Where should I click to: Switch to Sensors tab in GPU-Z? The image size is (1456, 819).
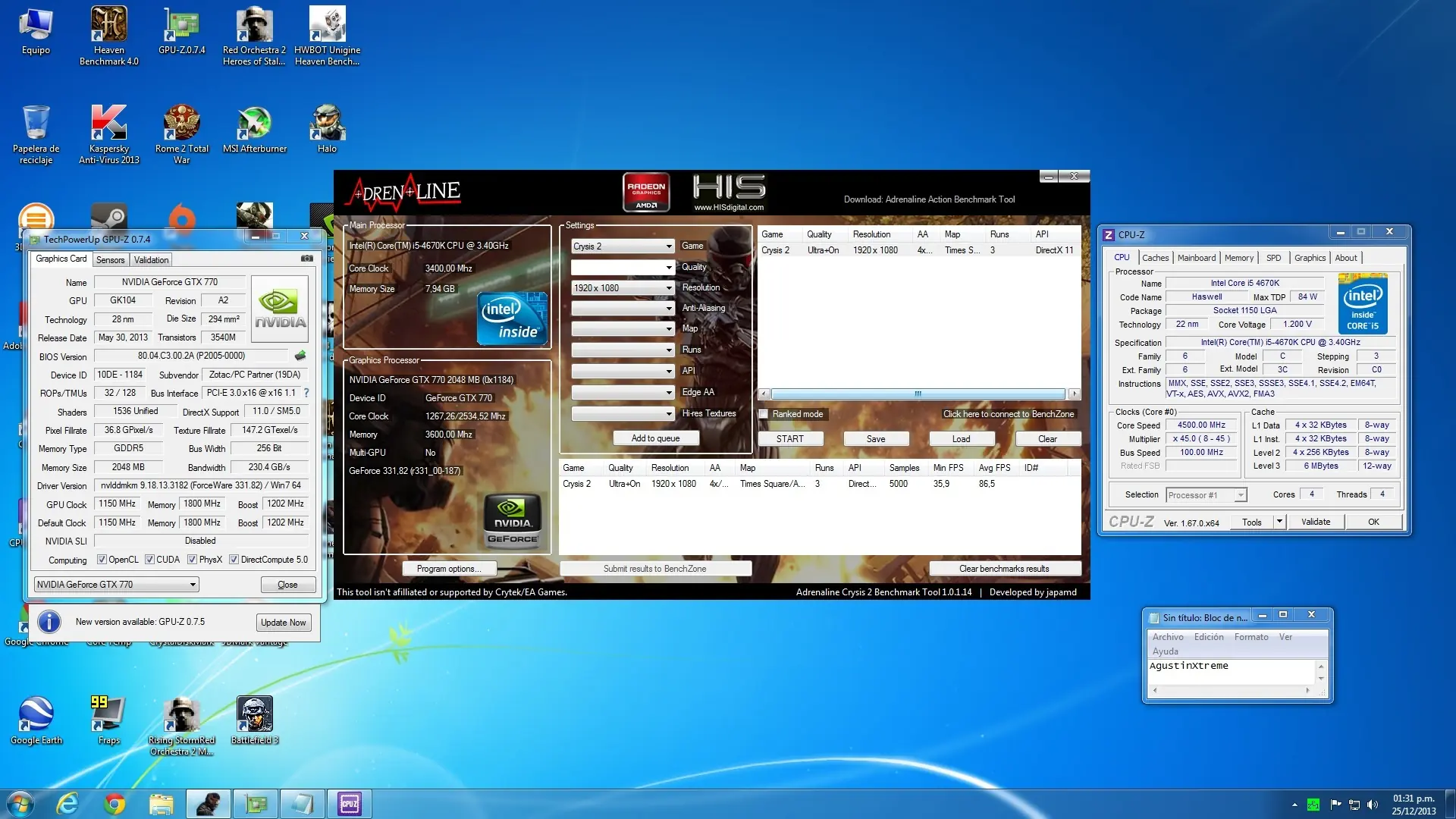[x=110, y=260]
